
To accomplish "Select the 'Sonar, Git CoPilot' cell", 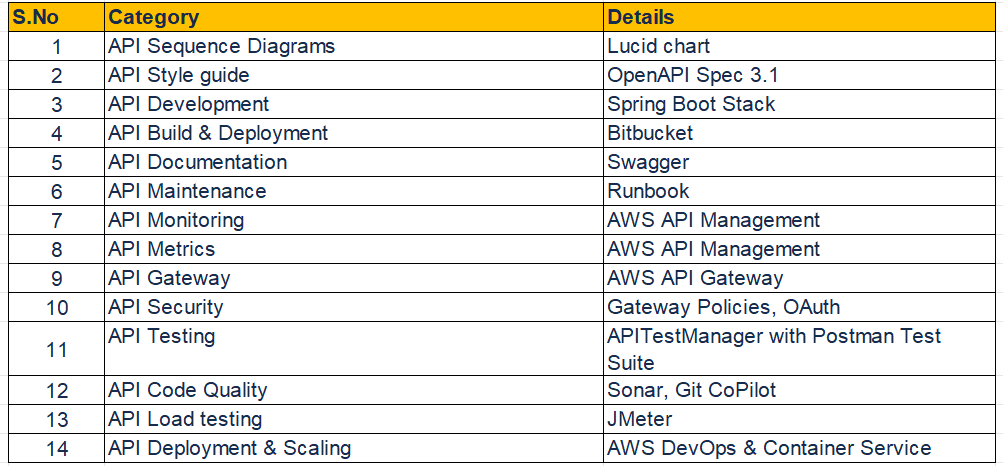I will point(799,390).
